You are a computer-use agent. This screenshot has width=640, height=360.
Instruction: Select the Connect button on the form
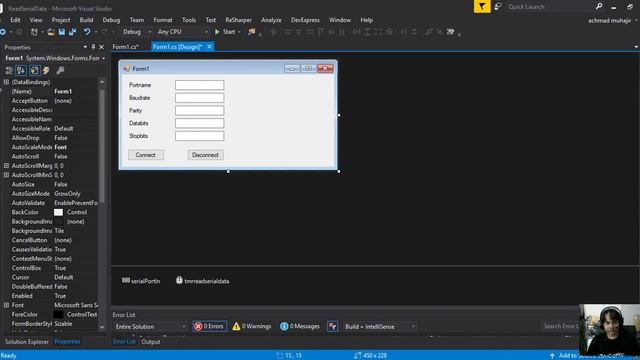click(146, 155)
